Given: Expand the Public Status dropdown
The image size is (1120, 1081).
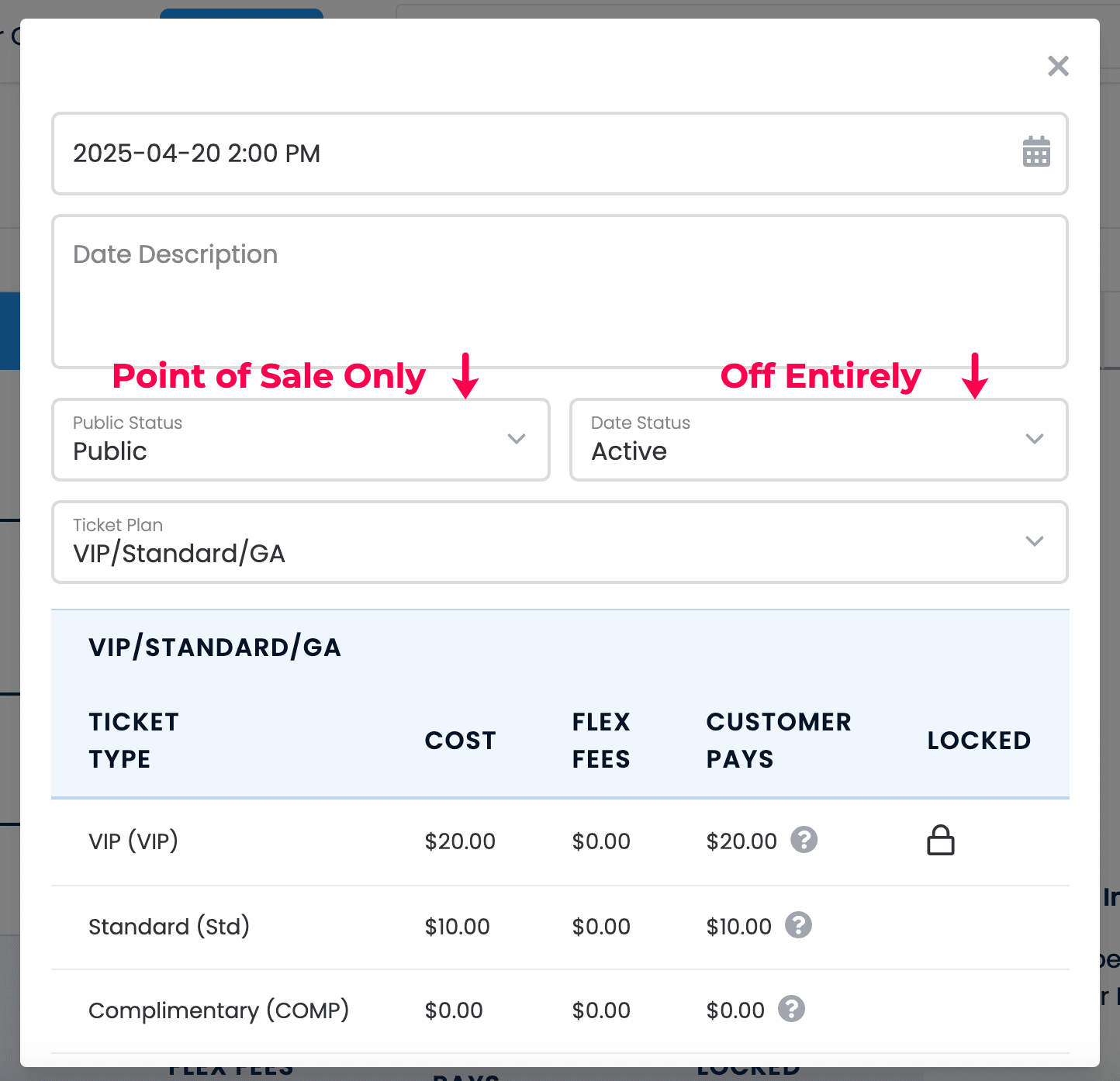Looking at the screenshot, I should pyautogui.click(x=301, y=440).
